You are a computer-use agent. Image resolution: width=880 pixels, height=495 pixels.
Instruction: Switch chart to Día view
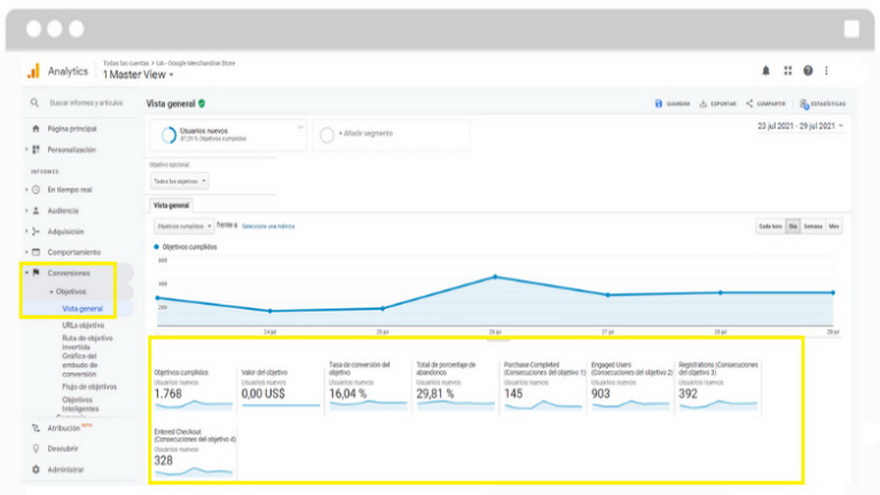point(793,226)
